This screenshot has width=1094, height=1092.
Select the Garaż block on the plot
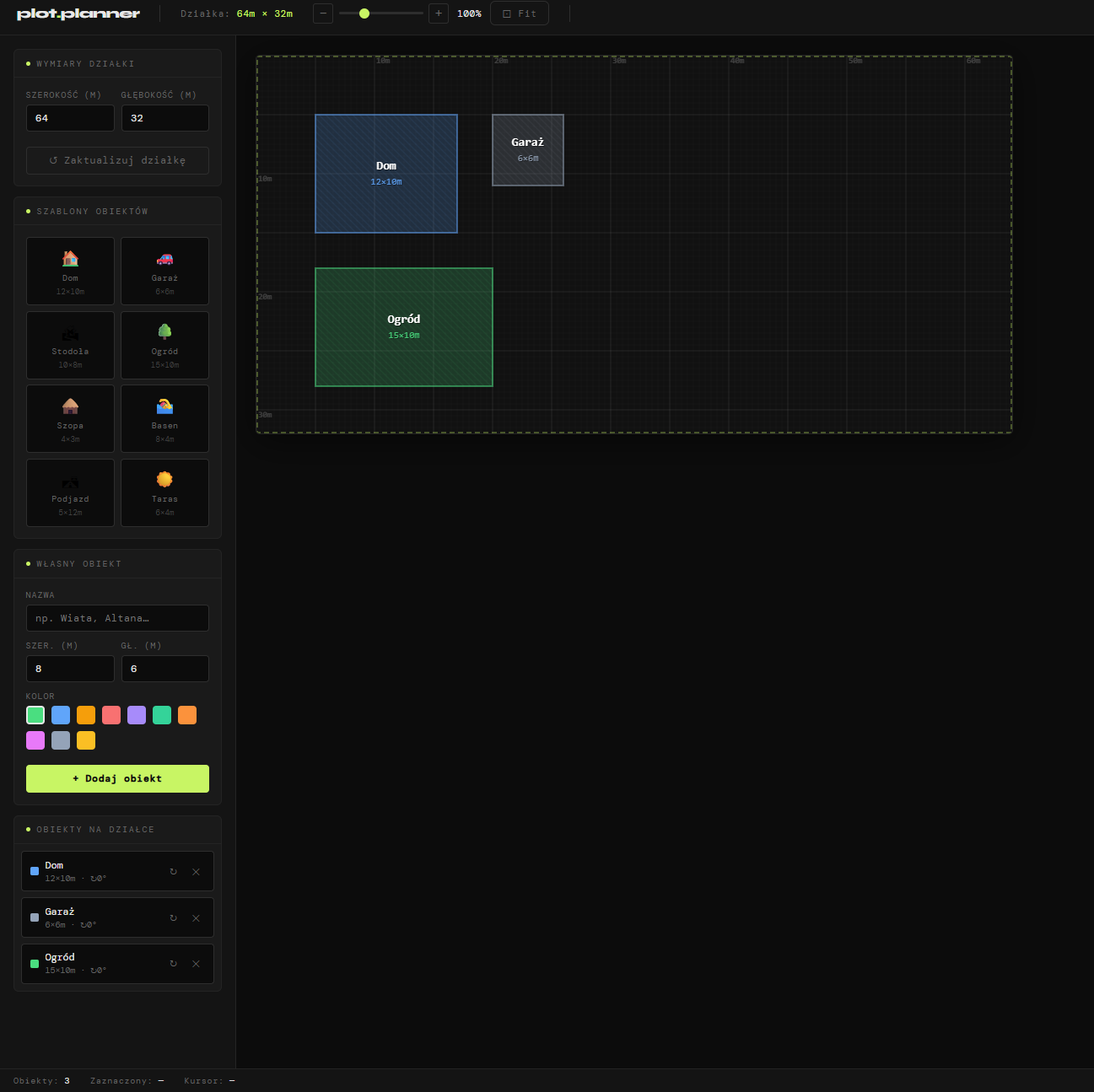(x=528, y=150)
